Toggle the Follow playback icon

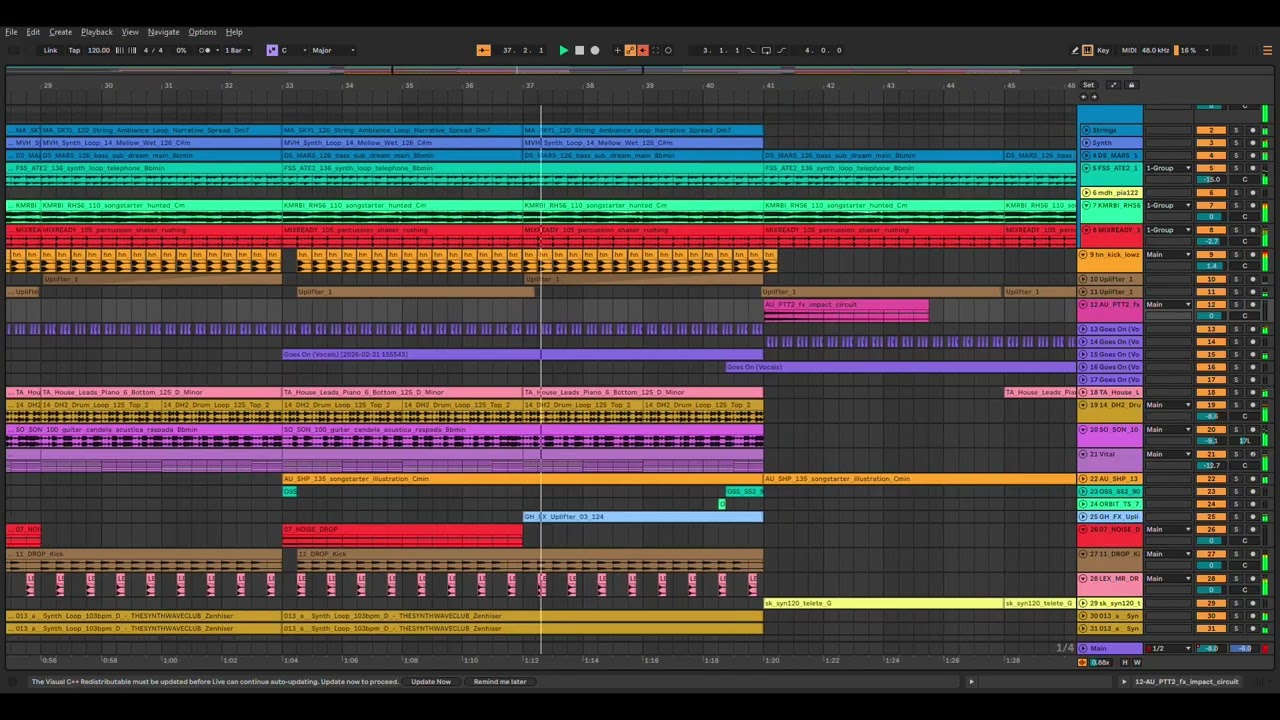point(484,50)
